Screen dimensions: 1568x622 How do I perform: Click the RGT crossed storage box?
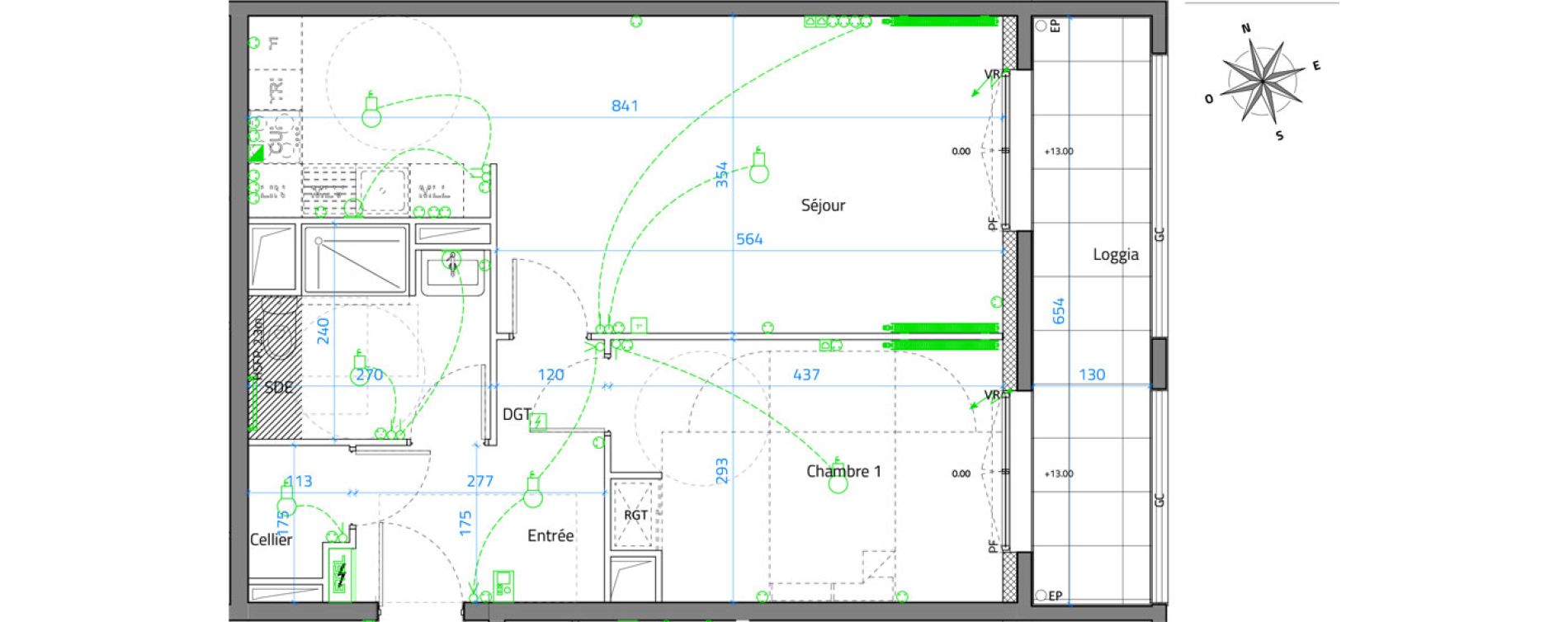tap(635, 515)
